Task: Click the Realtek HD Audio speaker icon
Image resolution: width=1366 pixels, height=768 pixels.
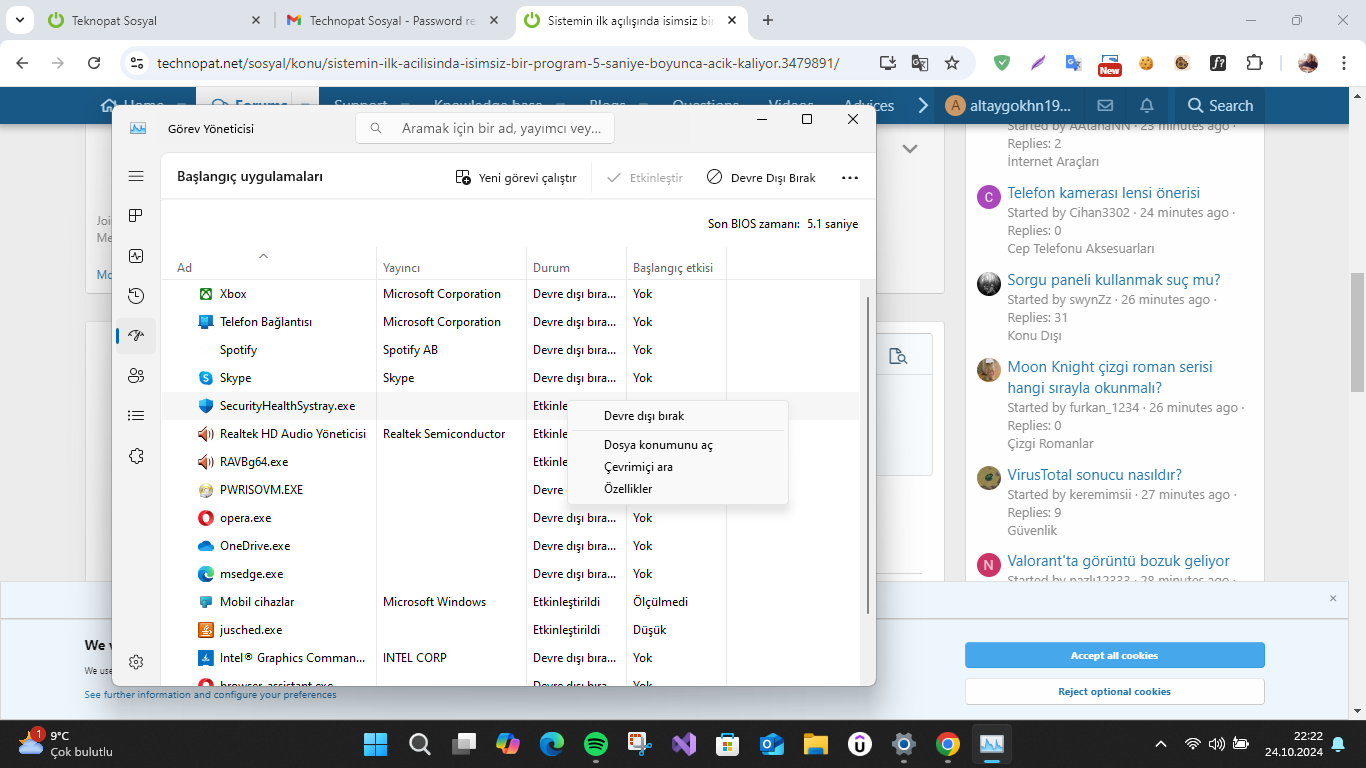Action: point(205,434)
